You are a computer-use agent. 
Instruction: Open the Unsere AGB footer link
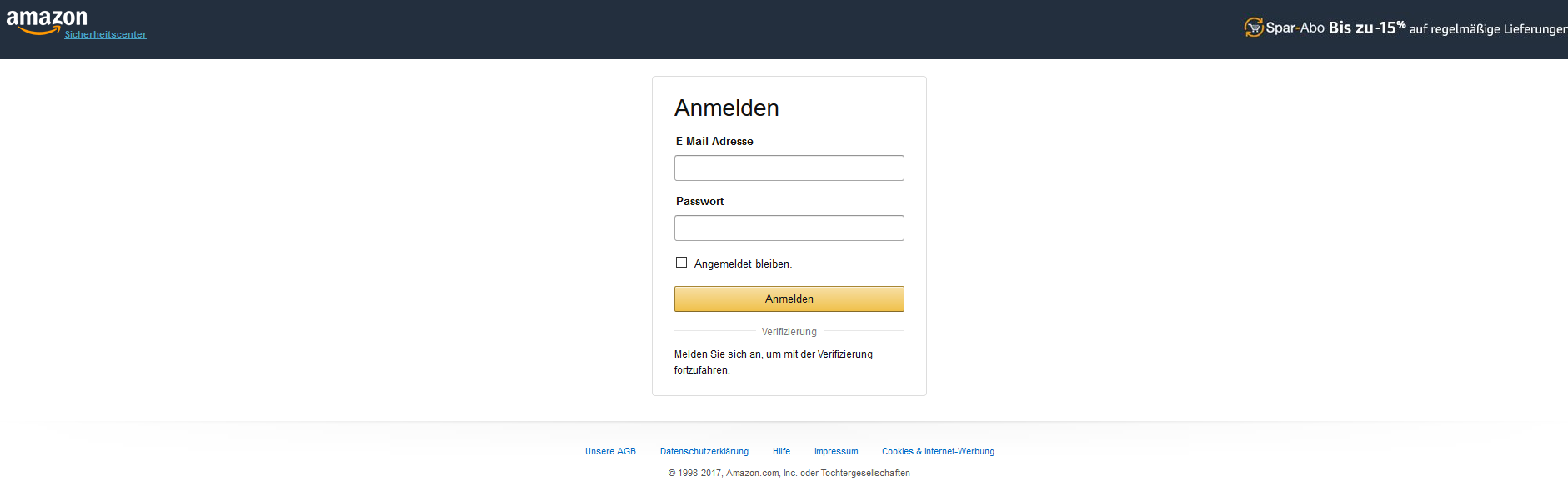click(x=610, y=451)
